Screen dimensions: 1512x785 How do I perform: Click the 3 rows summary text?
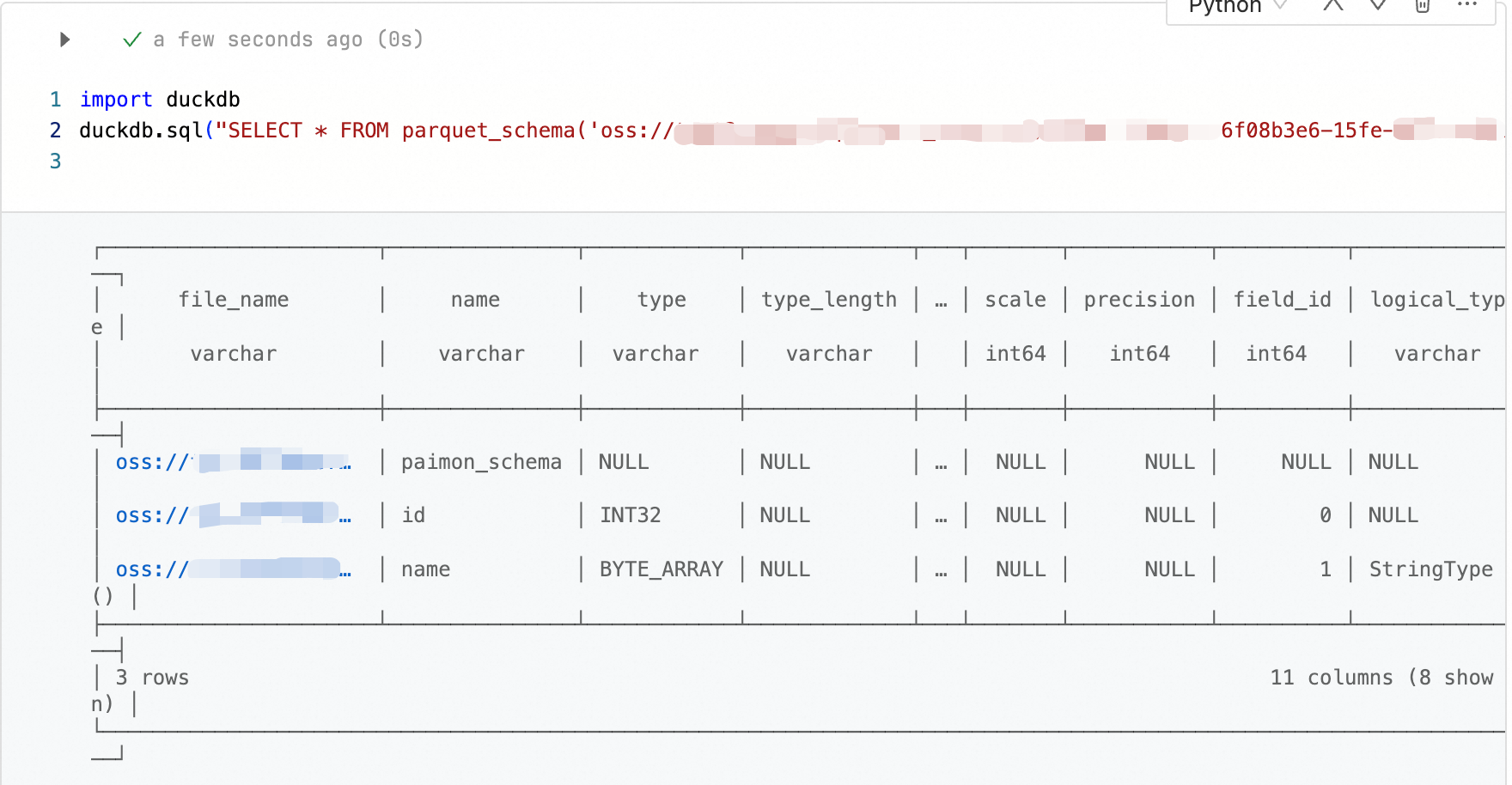coord(153,677)
